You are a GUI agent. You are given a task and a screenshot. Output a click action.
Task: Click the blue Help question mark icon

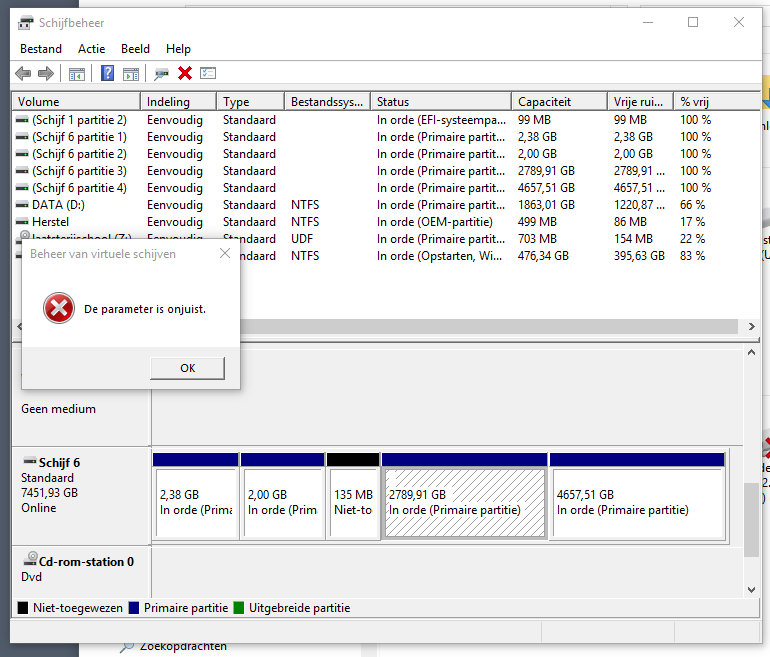click(107, 73)
